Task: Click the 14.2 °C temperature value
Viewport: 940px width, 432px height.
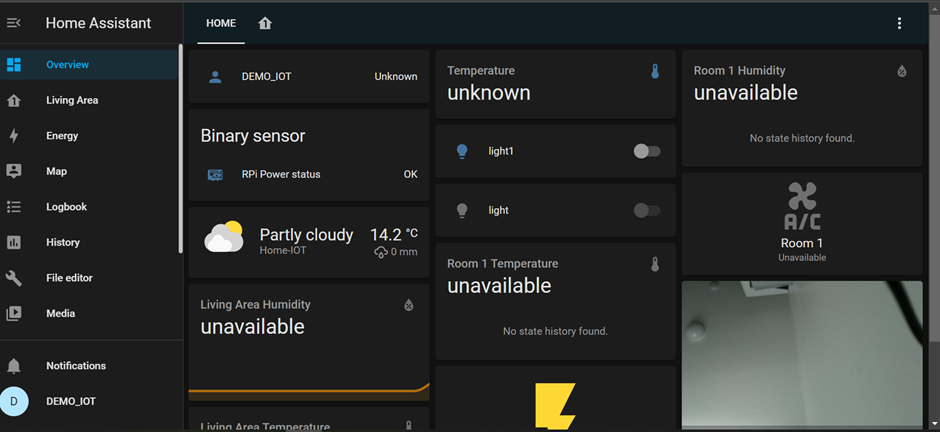Action: click(394, 234)
